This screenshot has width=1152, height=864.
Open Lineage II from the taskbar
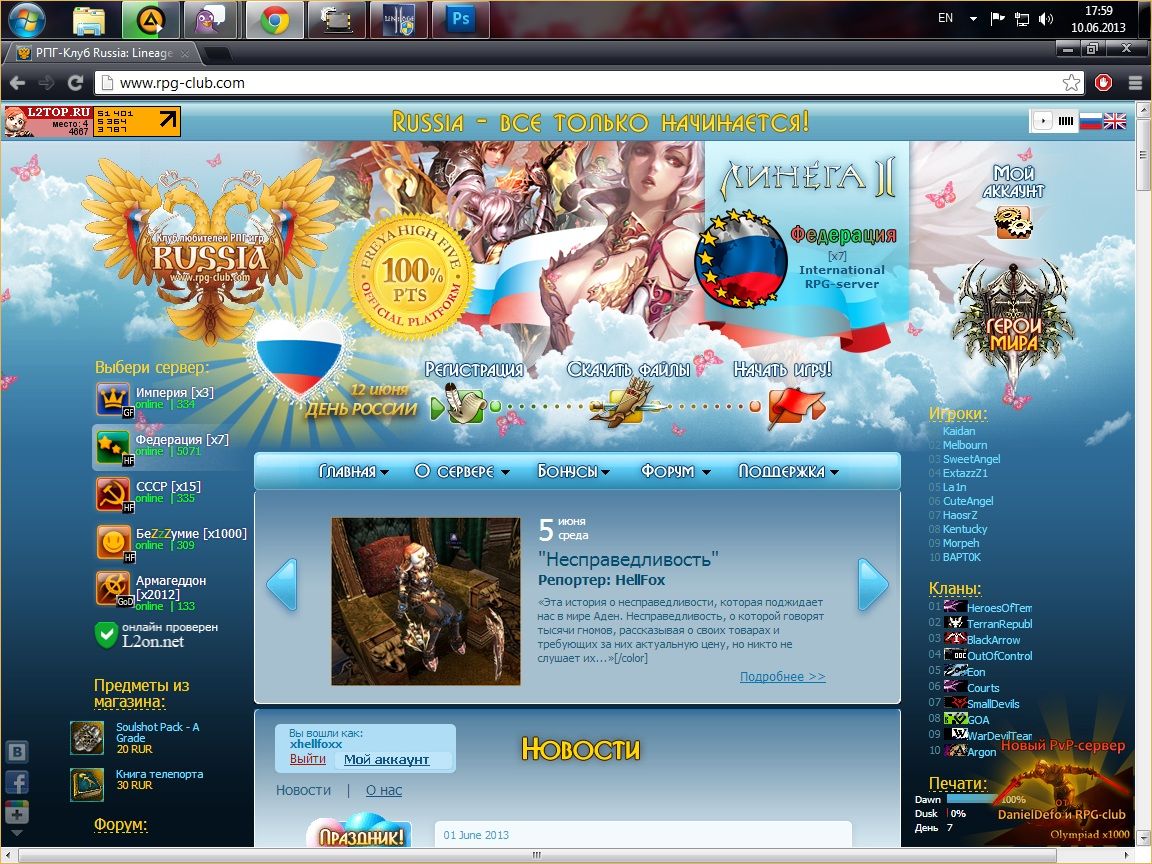coord(399,20)
